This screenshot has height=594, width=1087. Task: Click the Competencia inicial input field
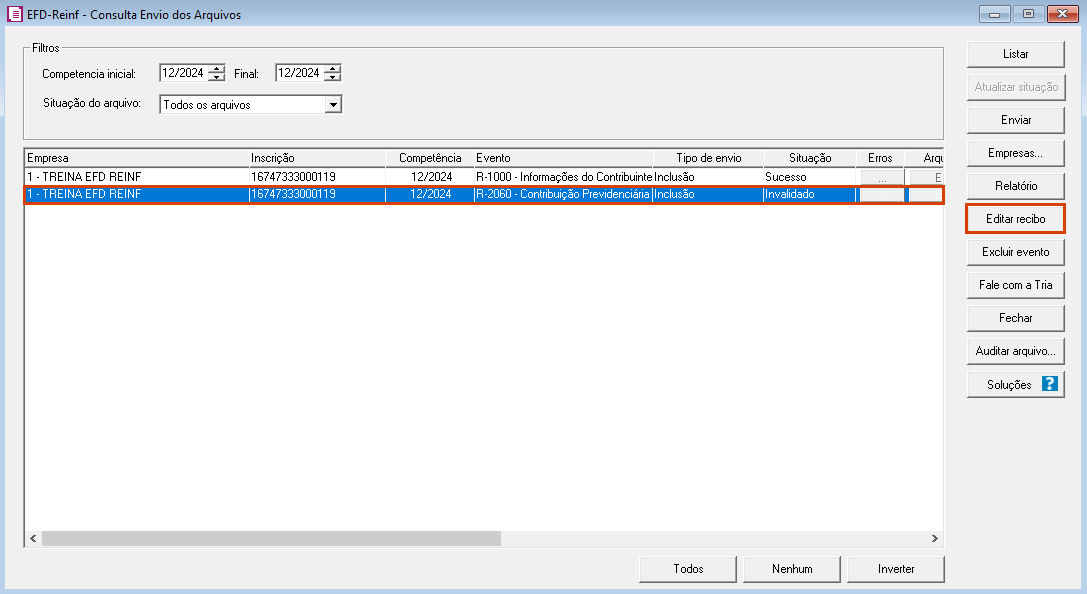[184, 73]
